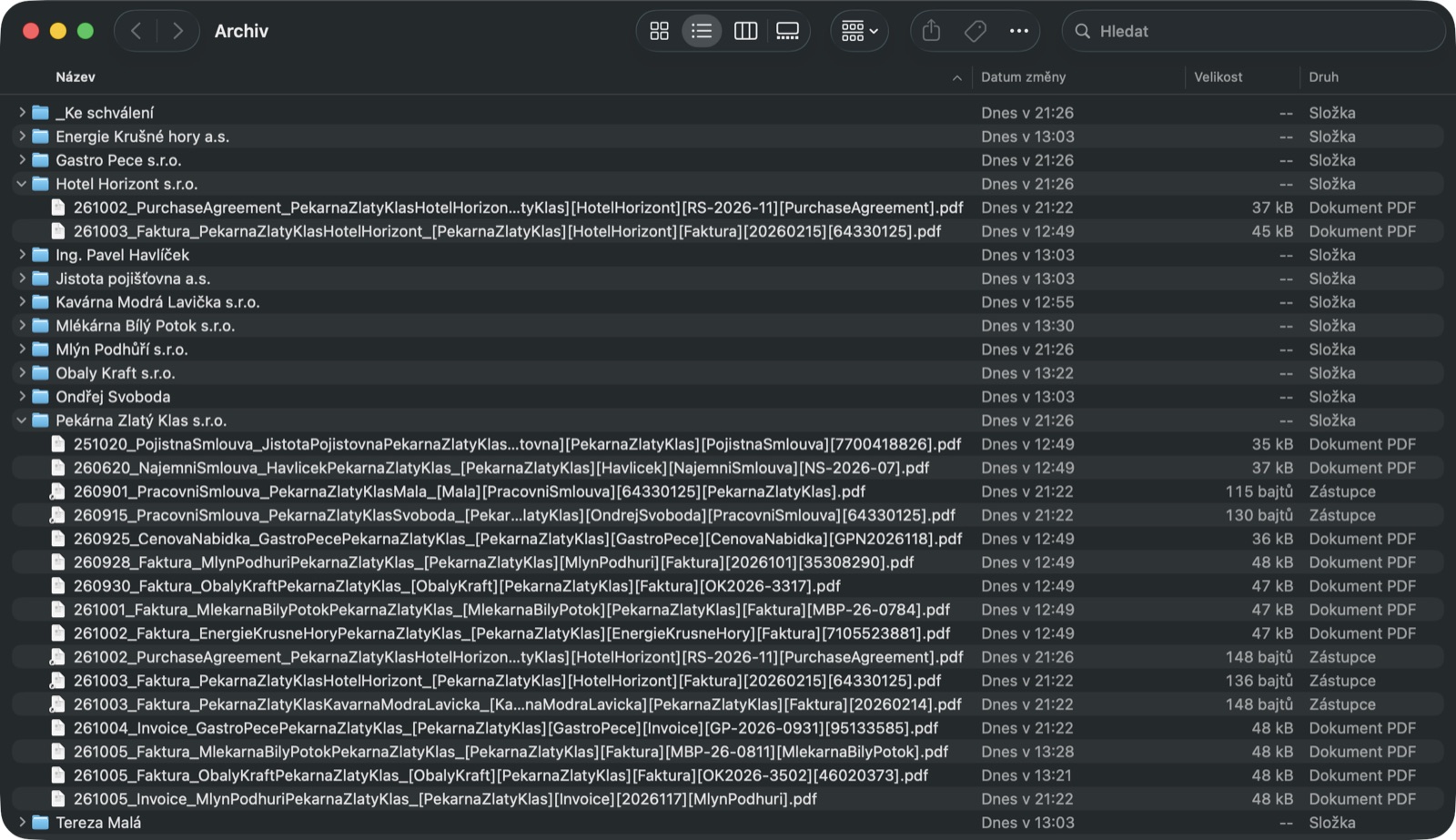
Task: Go back with the left arrow
Action: coord(136,31)
